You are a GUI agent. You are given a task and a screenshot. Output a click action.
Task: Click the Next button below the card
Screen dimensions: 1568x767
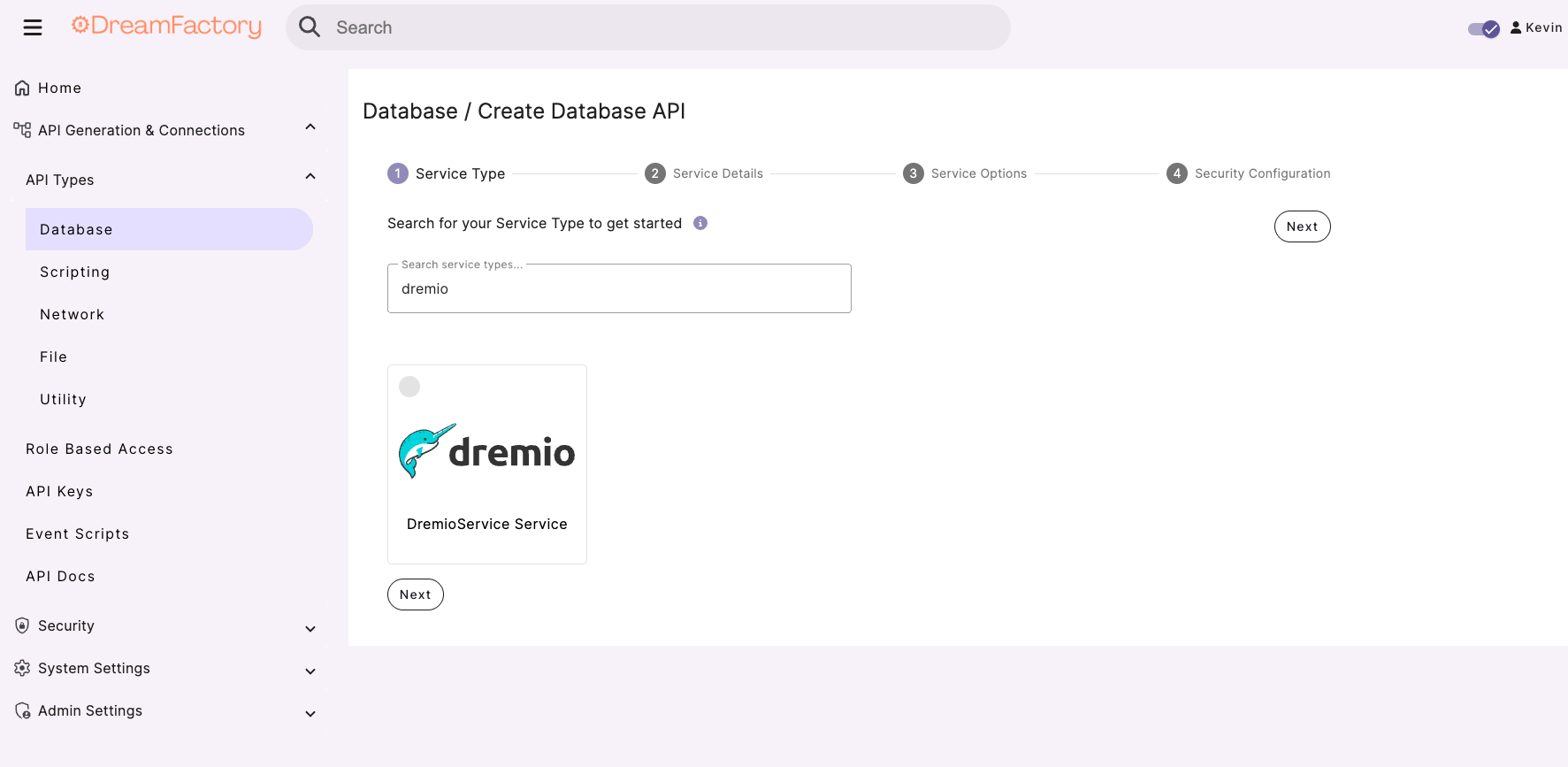click(x=416, y=594)
